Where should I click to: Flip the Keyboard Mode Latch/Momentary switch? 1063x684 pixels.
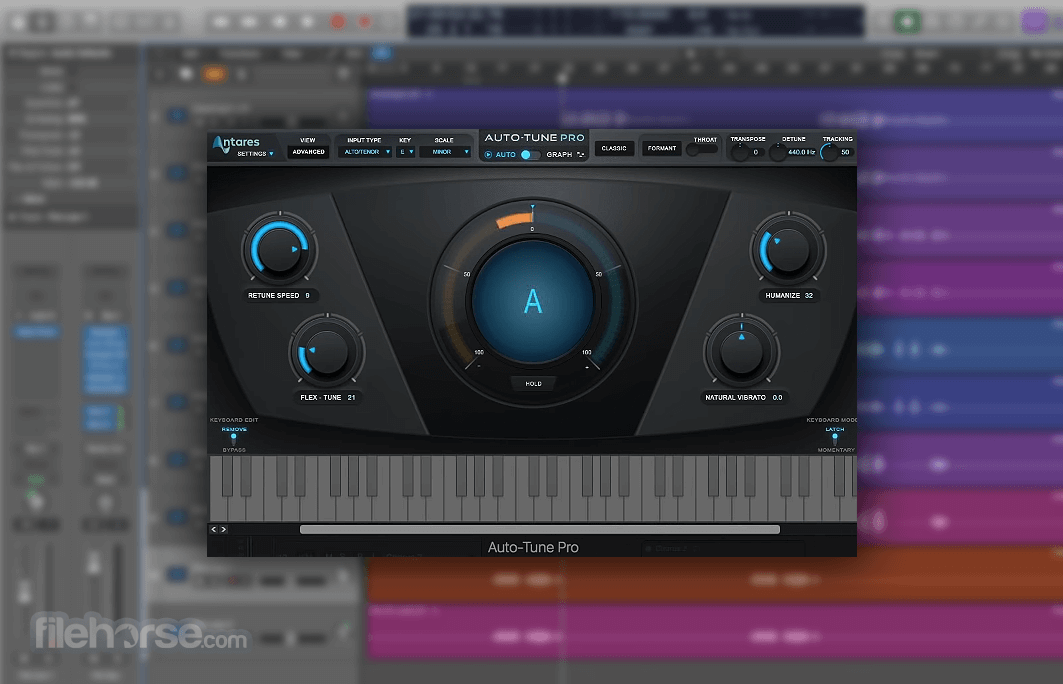click(x=834, y=437)
